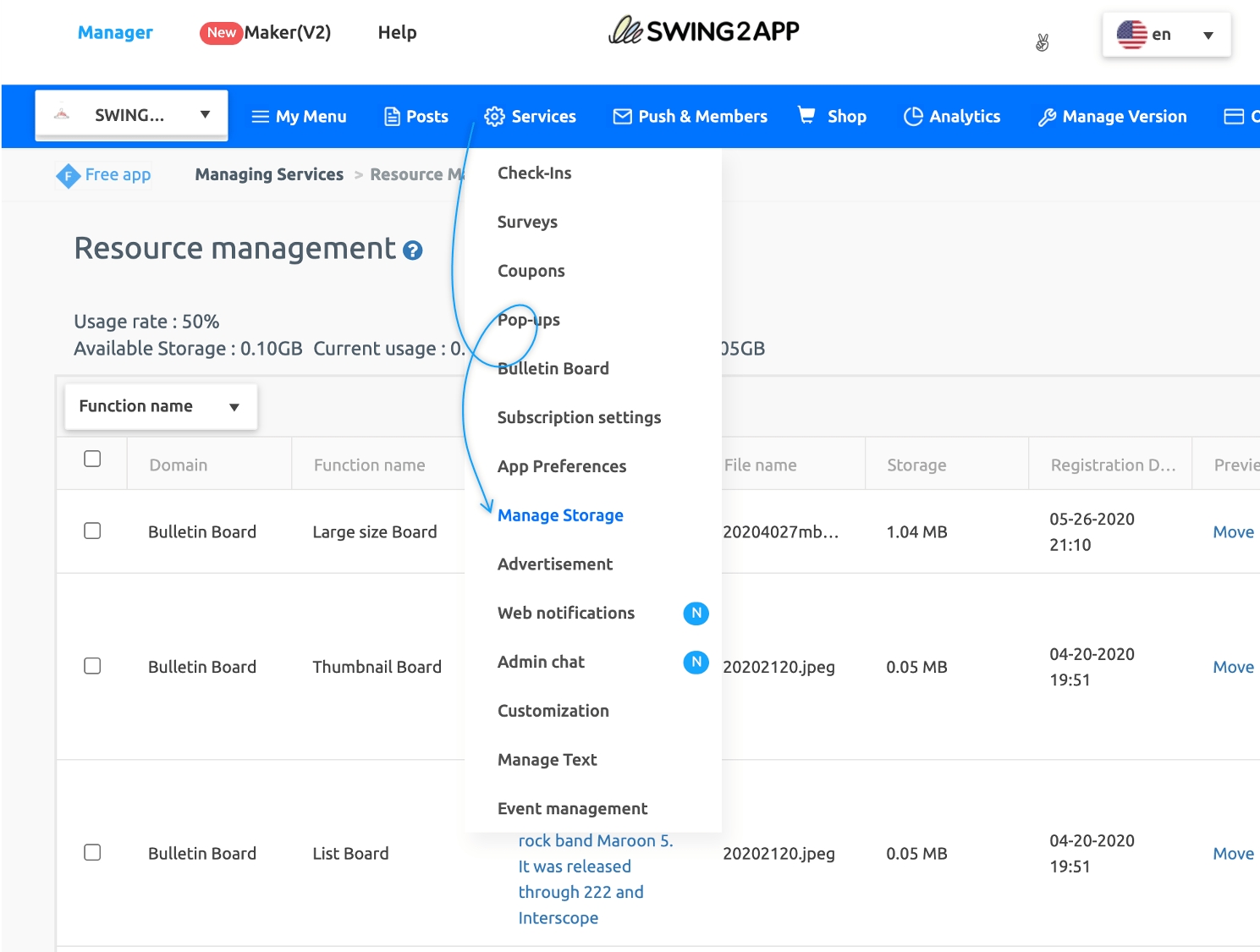Click the N badge next to Web notifications
1260x952 pixels.
[x=696, y=614]
